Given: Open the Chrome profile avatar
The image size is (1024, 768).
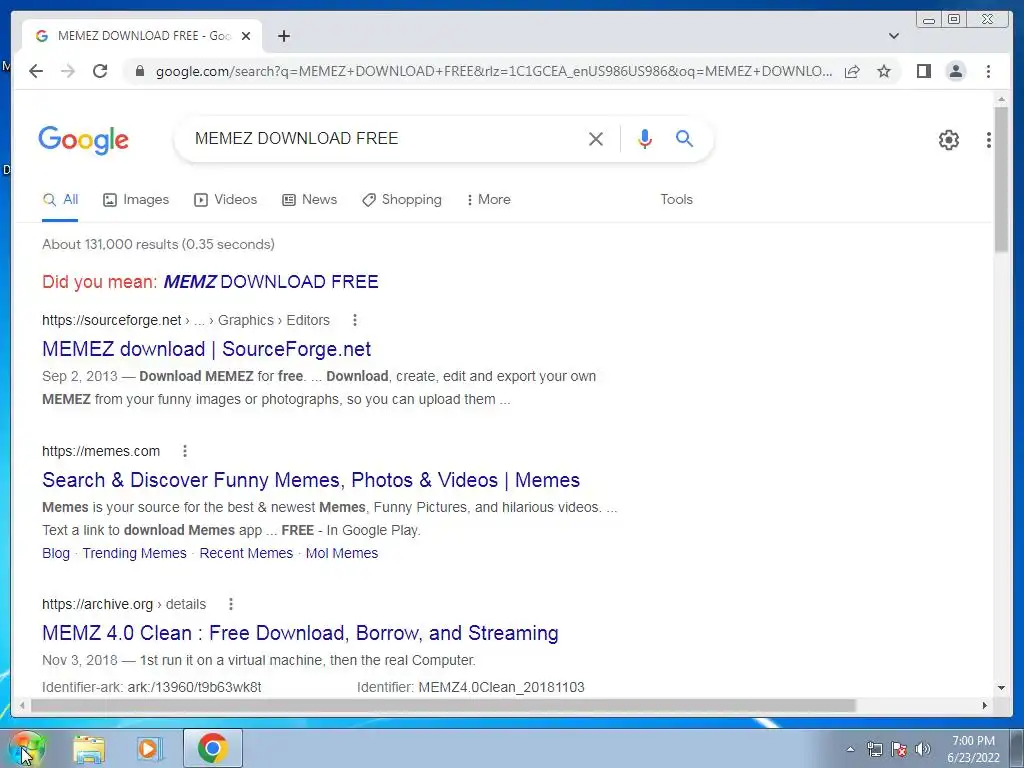Looking at the screenshot, I should (955, 71).
